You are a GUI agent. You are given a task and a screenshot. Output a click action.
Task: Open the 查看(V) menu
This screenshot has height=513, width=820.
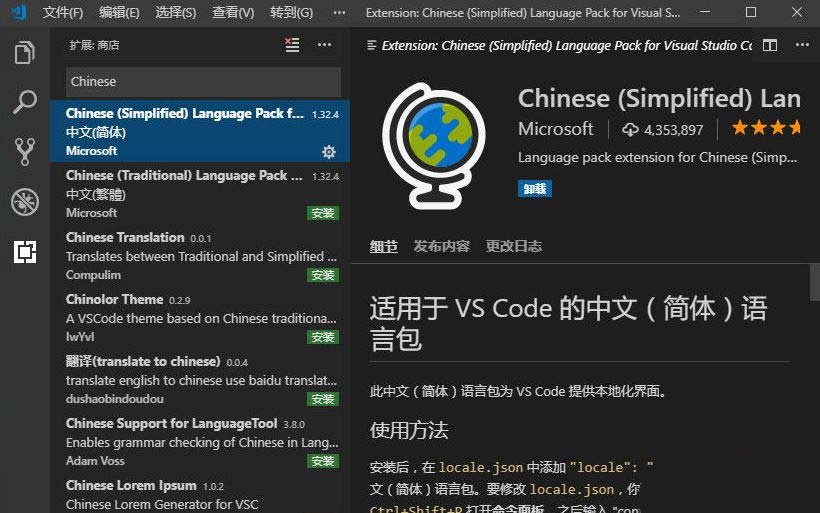click(233, 13)
